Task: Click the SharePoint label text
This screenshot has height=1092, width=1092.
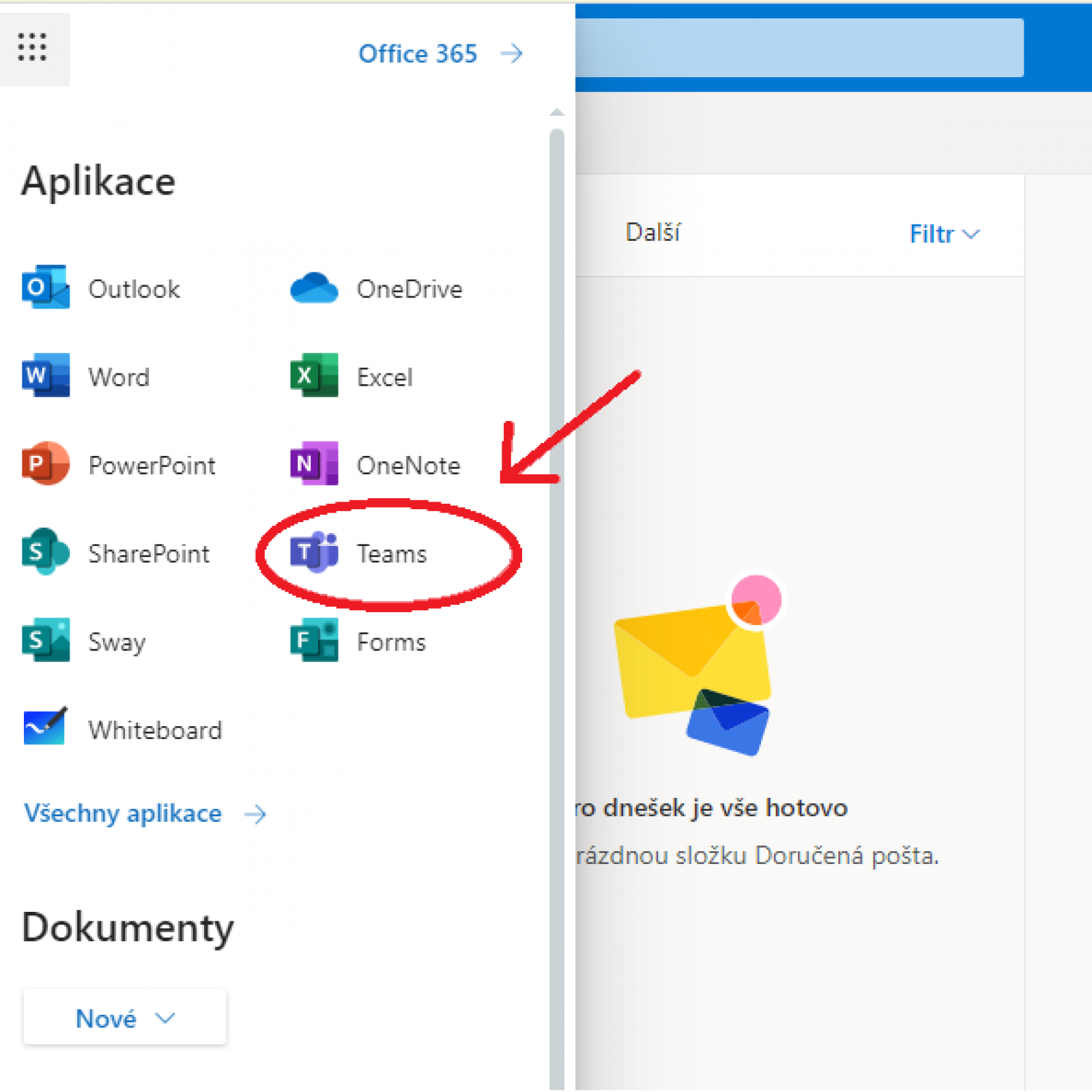Action: point(149,554)
